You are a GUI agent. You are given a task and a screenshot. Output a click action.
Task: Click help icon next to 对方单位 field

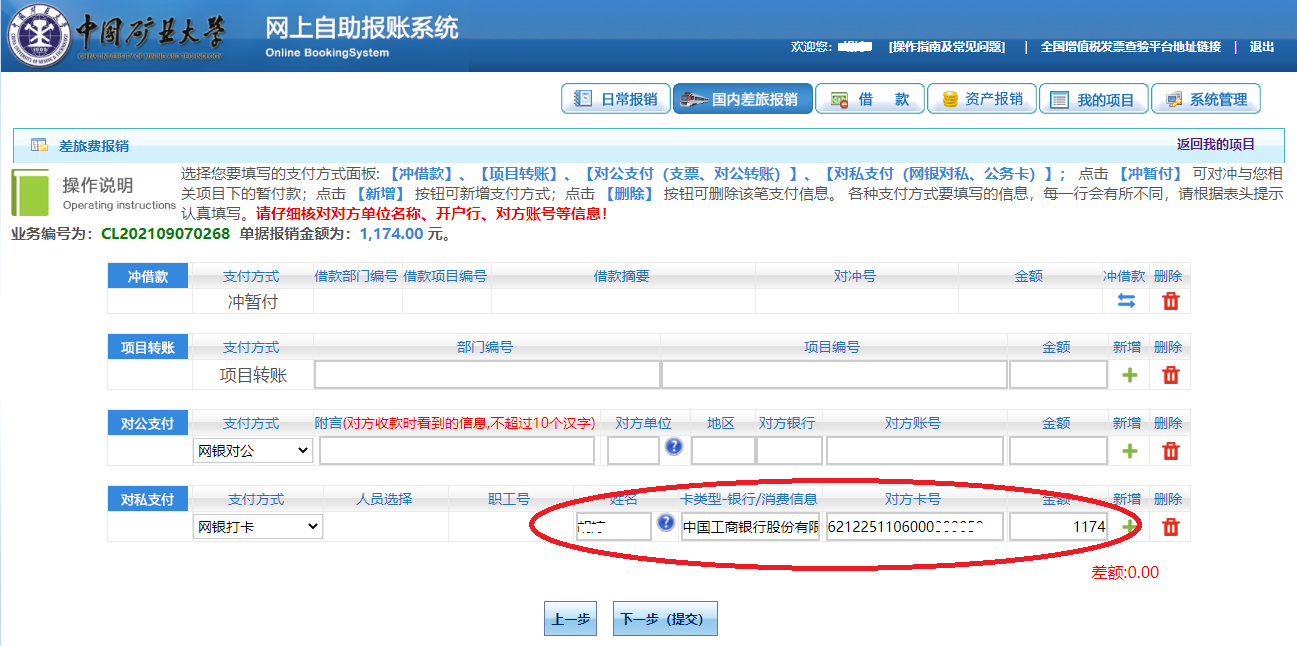[674, 447]
